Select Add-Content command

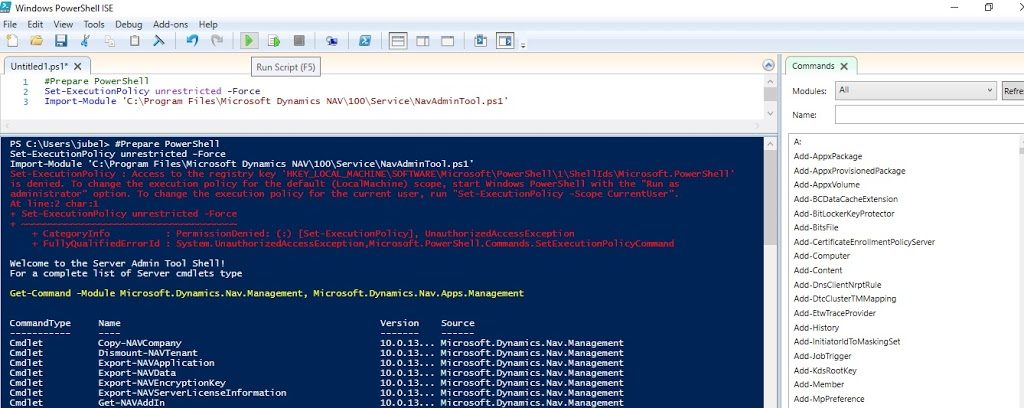tap(818, 270)
